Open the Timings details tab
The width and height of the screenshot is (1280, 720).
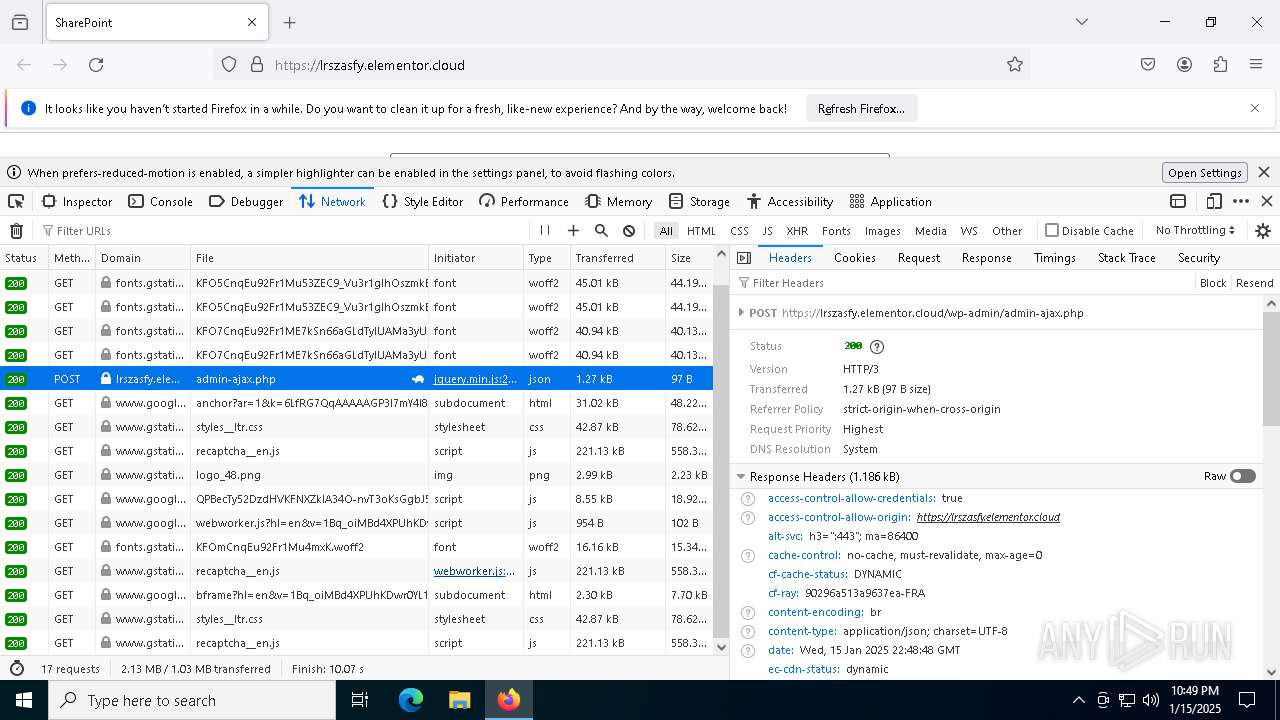tap(1055, 258)
